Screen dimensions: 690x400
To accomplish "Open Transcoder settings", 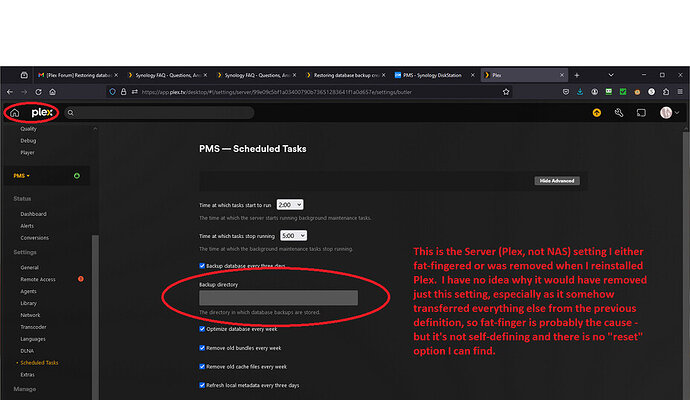I will 33,327.
